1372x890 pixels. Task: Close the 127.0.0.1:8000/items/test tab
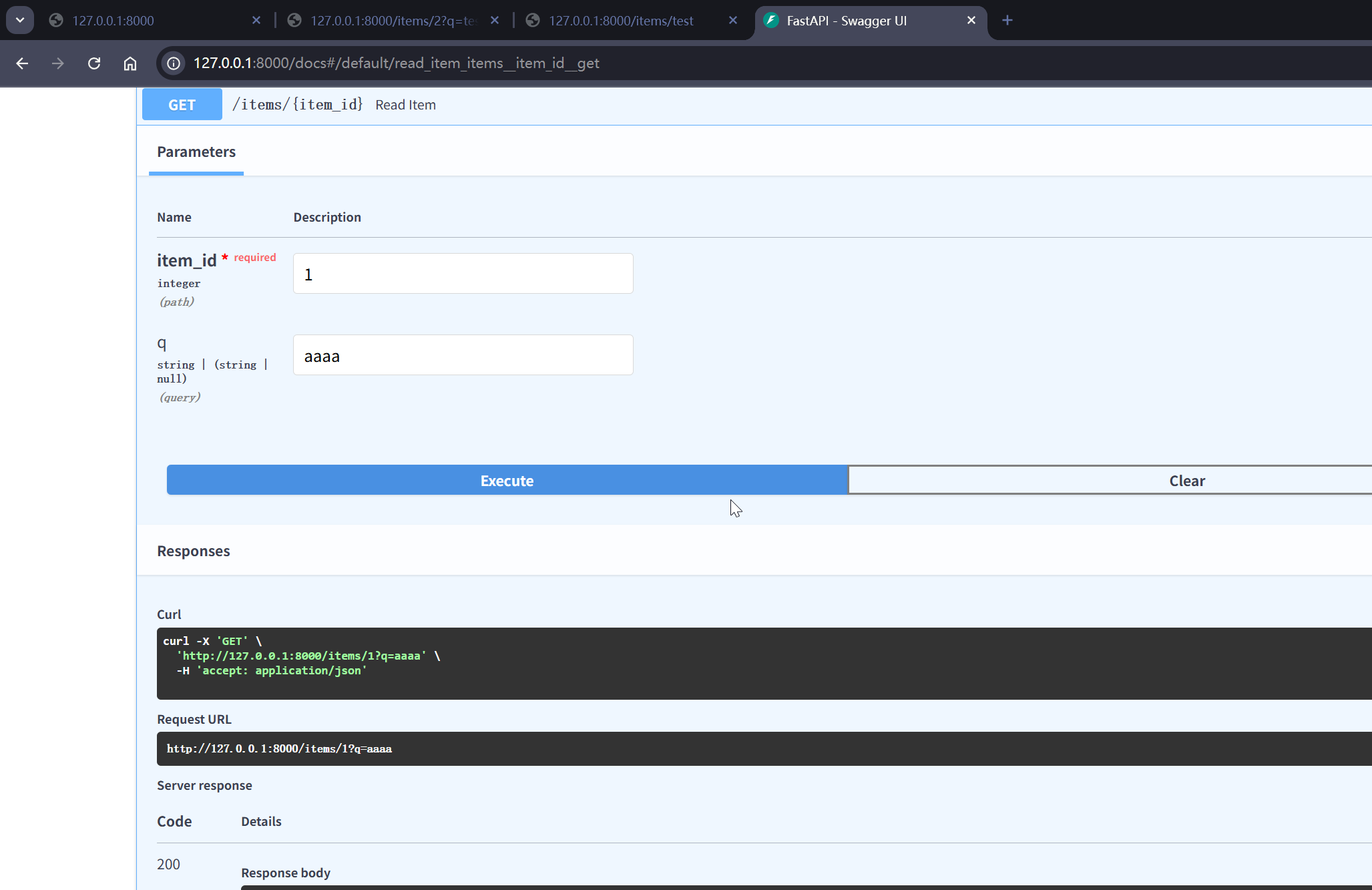(x=733, y=21)
